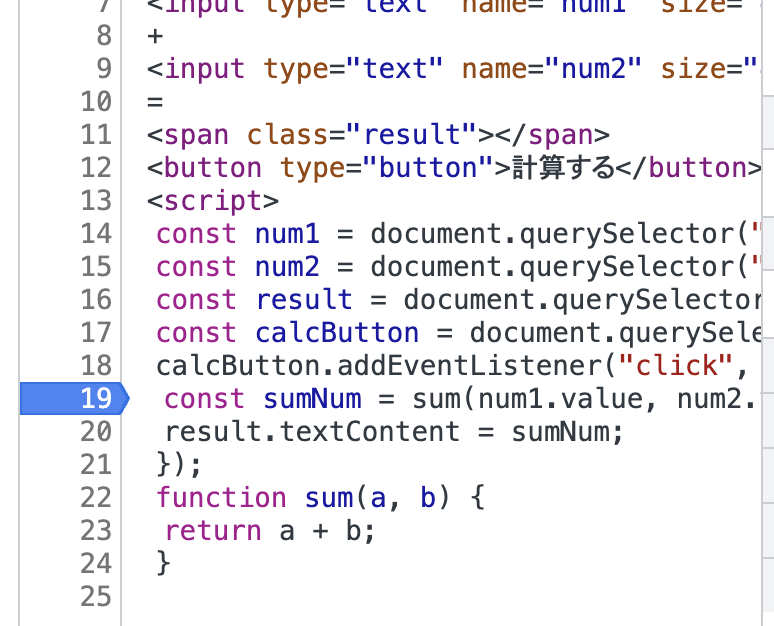This screenshot has width=774, height=626.
Task: Click line number 23 in the gutter
Action: point(96,531)
